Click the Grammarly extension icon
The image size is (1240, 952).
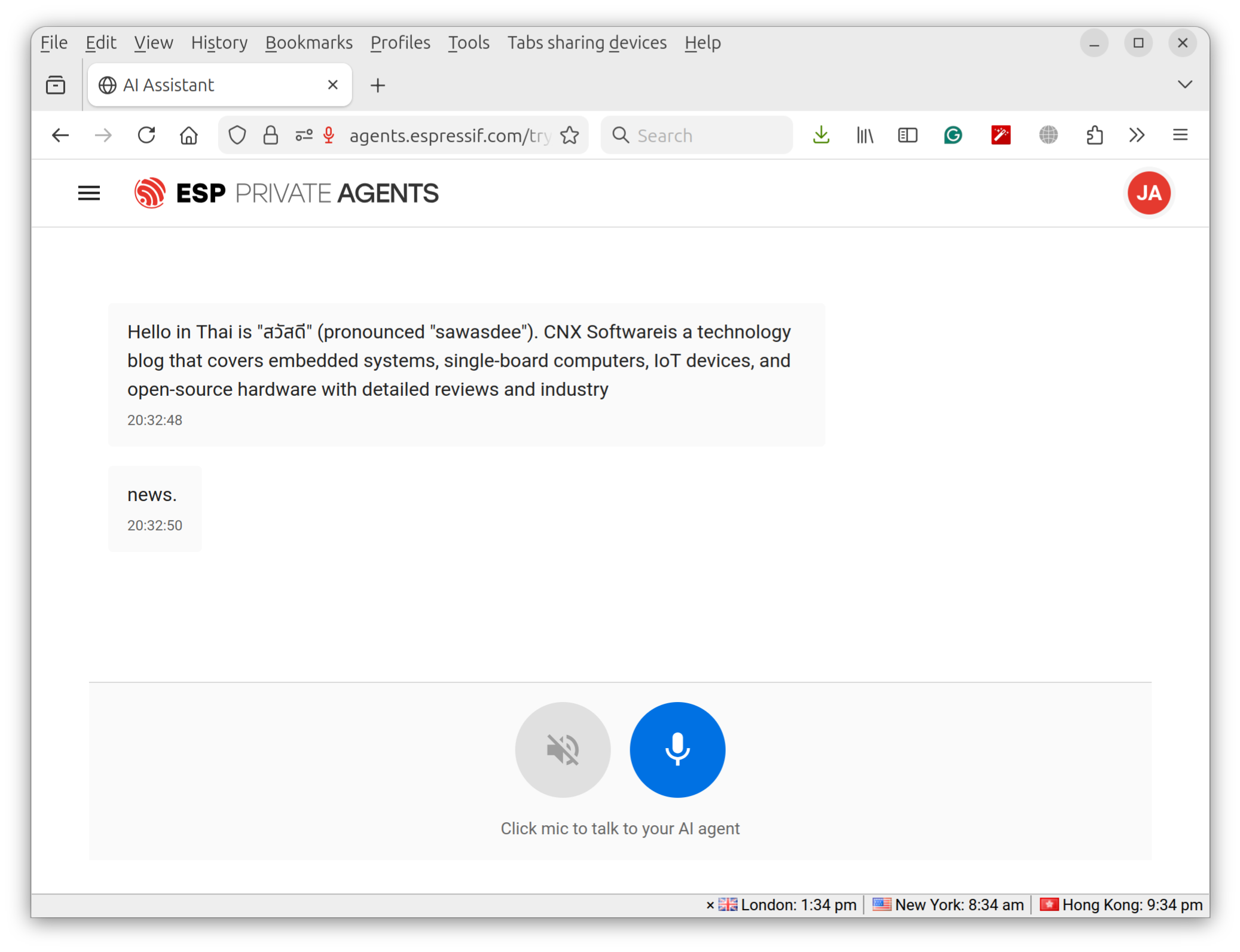coord(952,135)
